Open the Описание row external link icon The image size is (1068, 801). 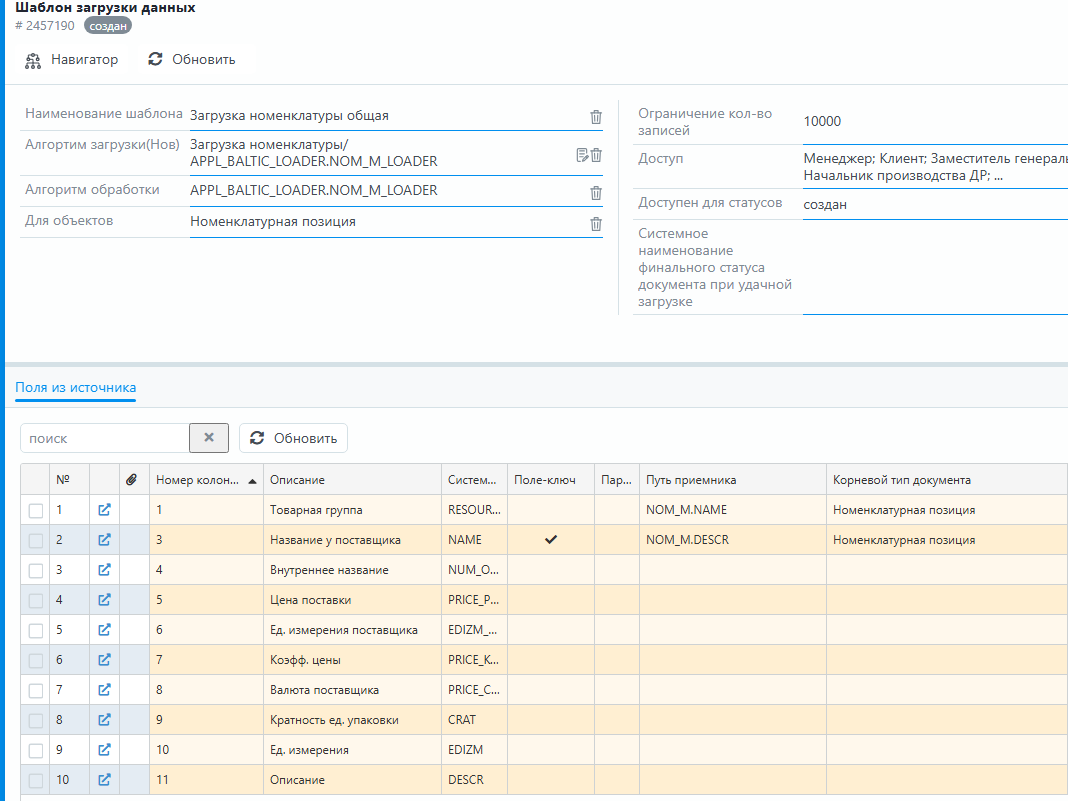pos(104,780)
